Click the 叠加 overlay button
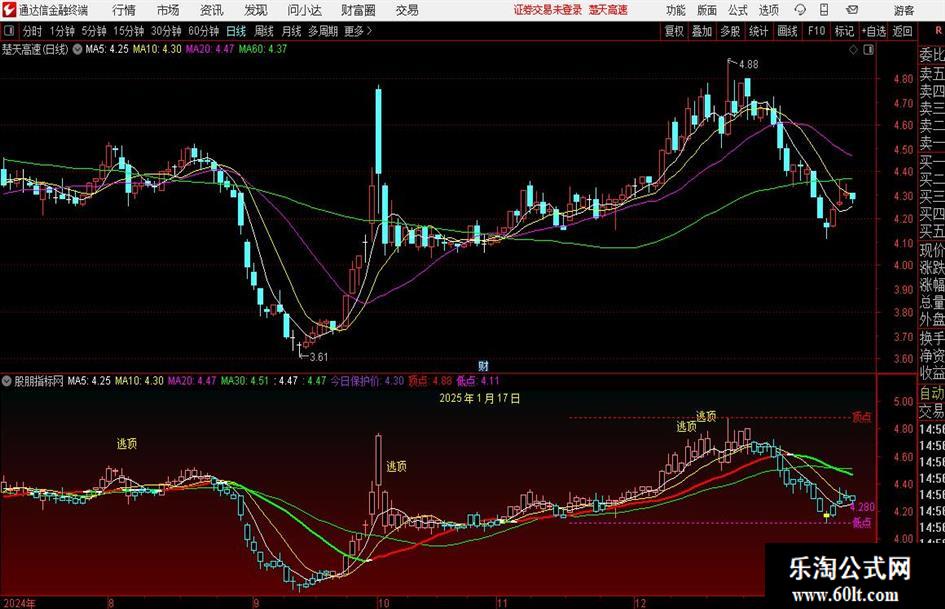This screenshot has height=609, width=945. point(702,31)
